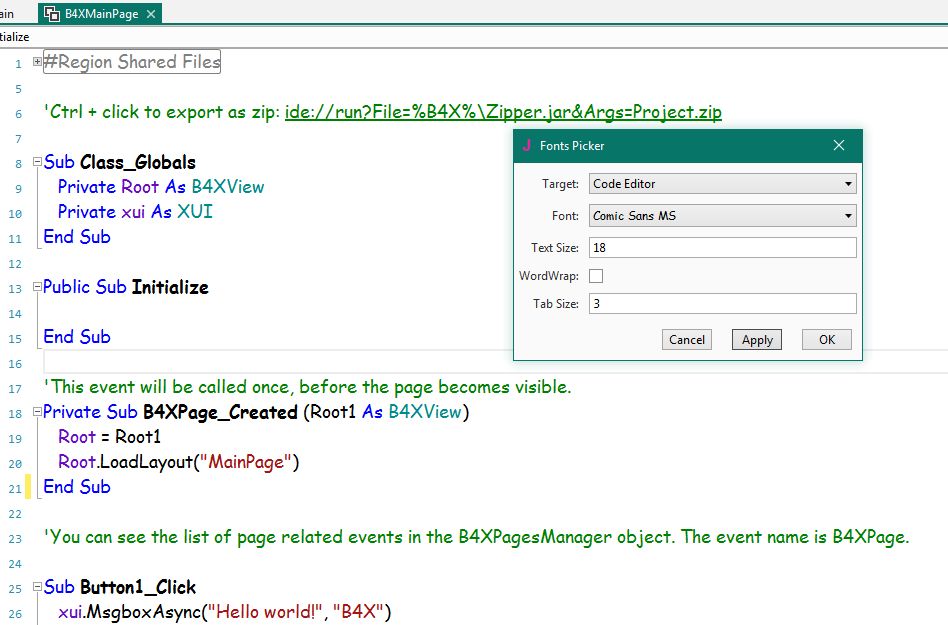Click the Fonts Picker dialog icon
948x625 pixels.
coord(527,145)
